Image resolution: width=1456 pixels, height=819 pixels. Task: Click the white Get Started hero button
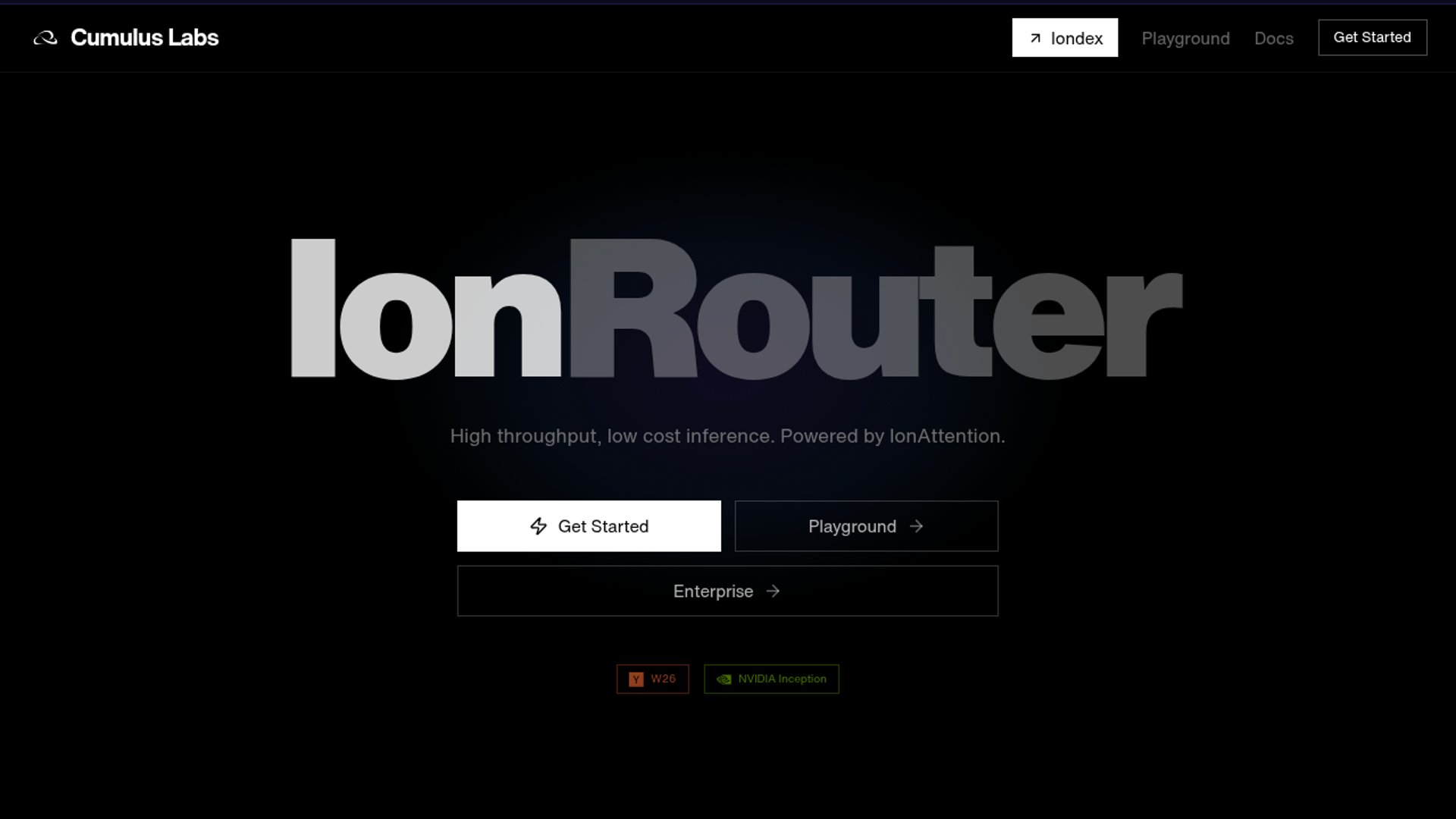click(x=588, y=526)
